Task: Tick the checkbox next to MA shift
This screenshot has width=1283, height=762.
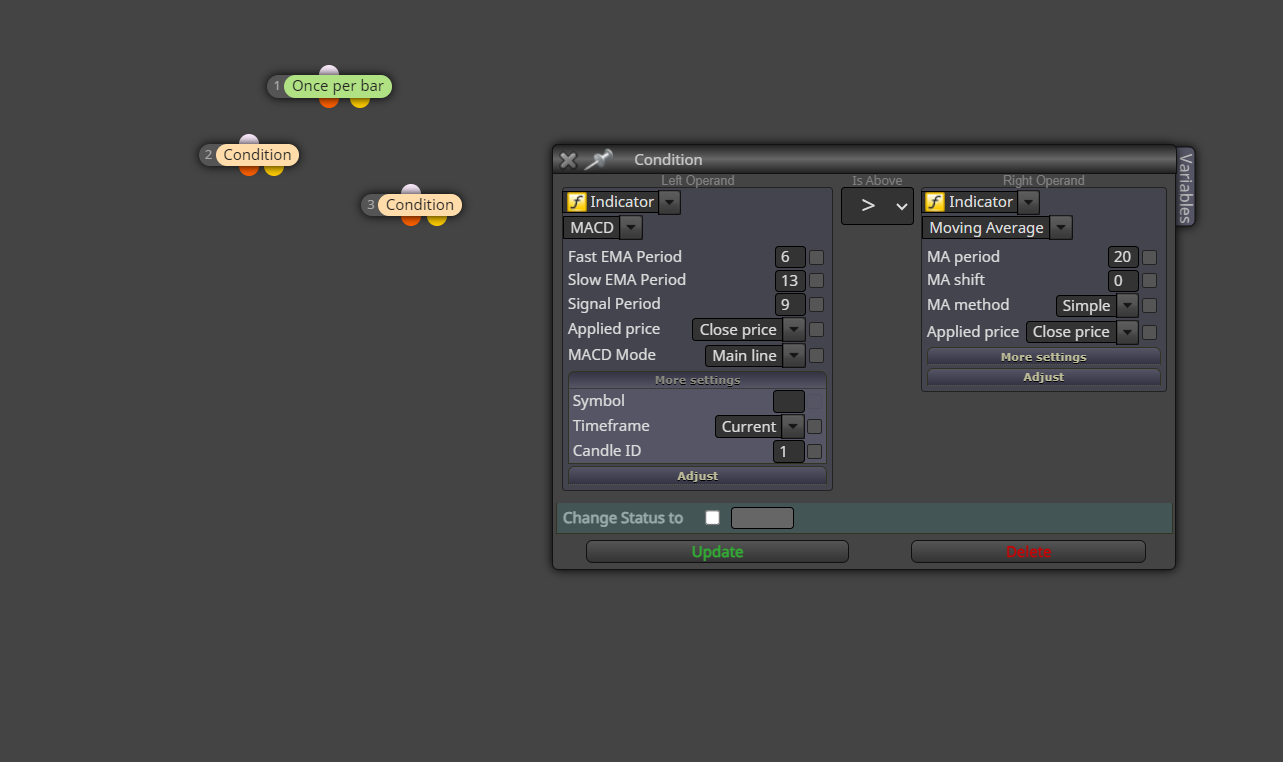Action: [x=1149, y=281]
